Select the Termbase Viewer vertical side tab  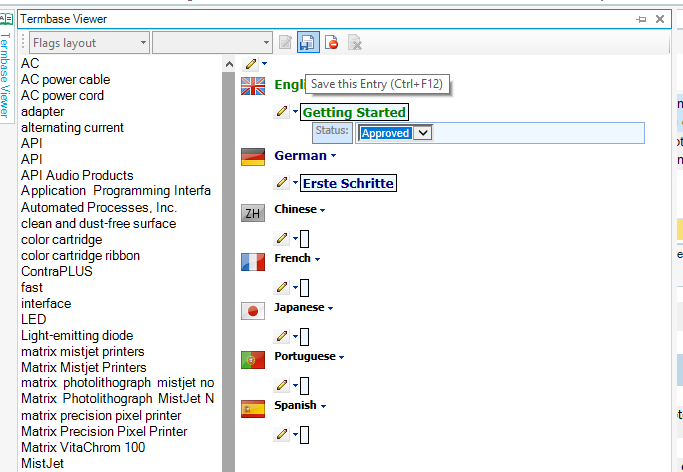(6, 77)
